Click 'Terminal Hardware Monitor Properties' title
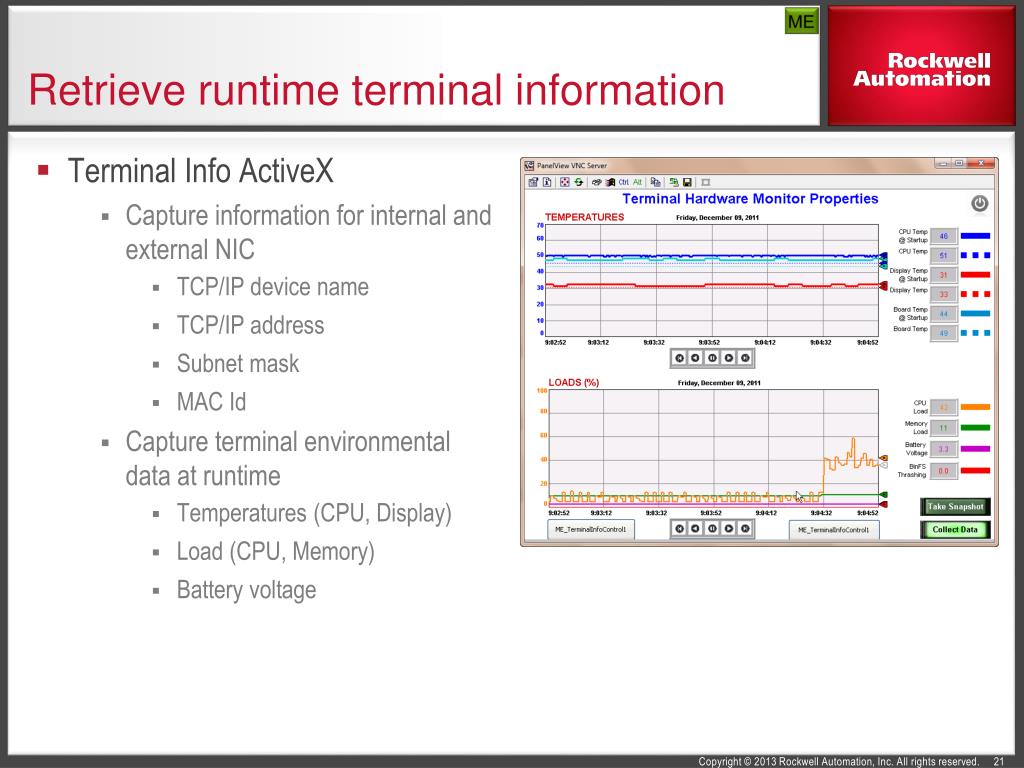Viewport: 1024px width, 768px height. point(750,199)
